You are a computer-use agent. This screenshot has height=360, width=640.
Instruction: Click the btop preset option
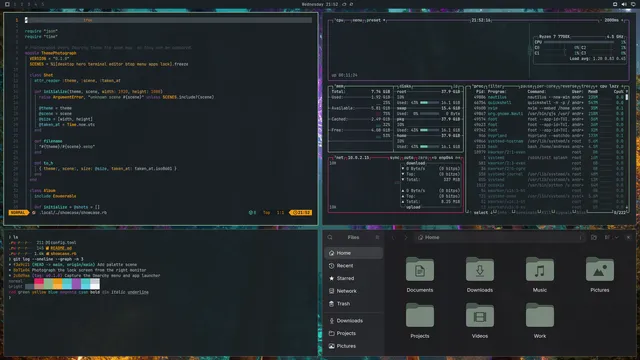(376, 20)
